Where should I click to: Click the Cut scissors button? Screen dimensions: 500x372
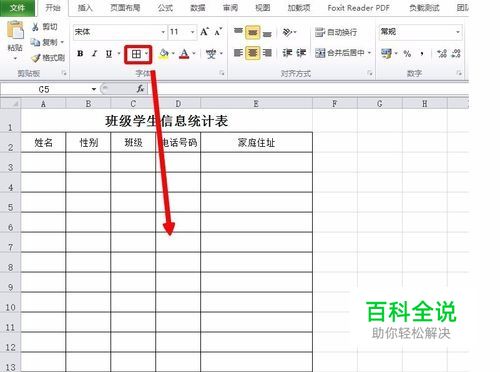click(44, 27)
